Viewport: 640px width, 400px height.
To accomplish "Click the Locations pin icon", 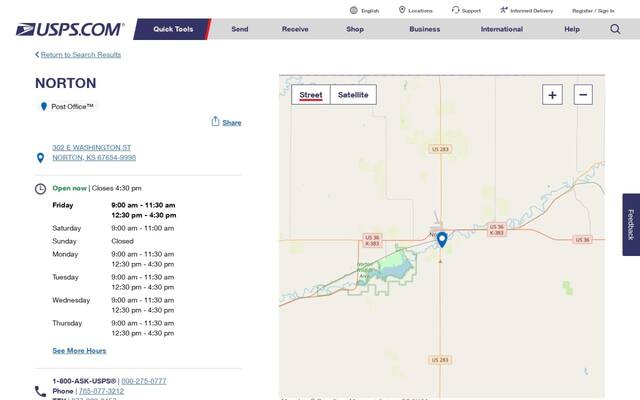I will pyautogui.click(x=402, y=10).
